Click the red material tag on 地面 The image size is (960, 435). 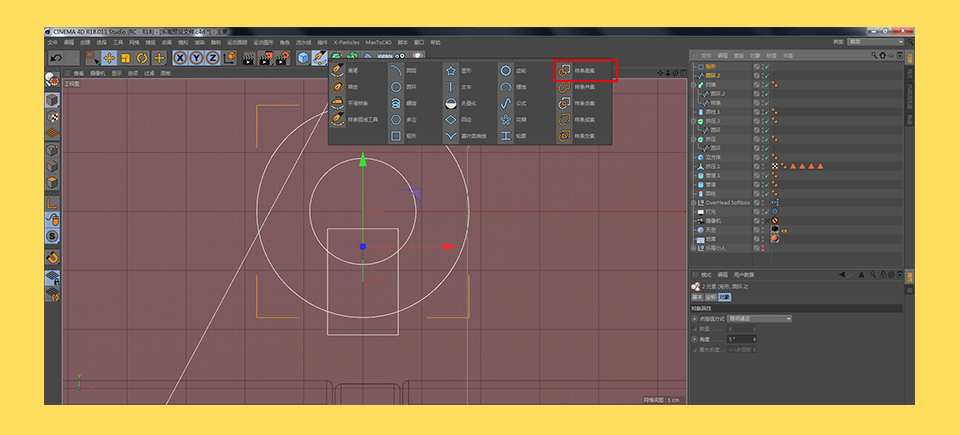774,238
